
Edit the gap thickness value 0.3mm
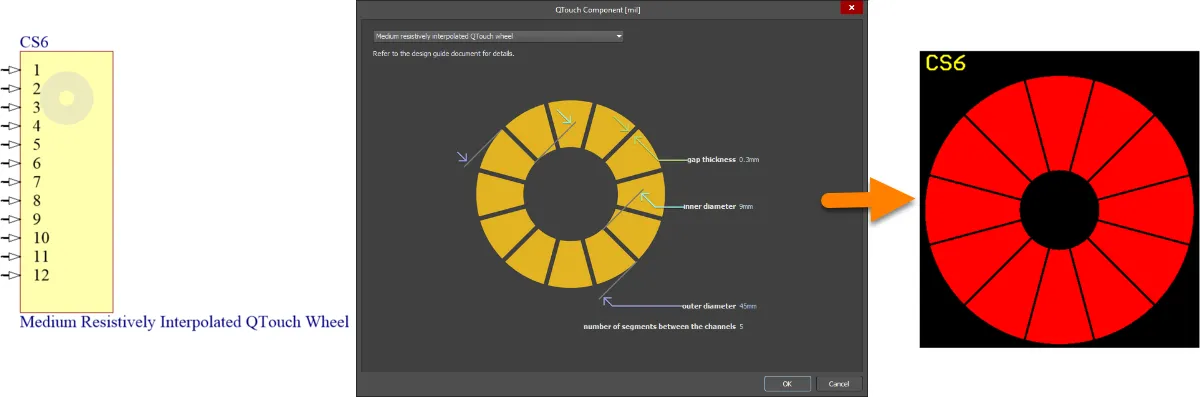pos(748,159)
